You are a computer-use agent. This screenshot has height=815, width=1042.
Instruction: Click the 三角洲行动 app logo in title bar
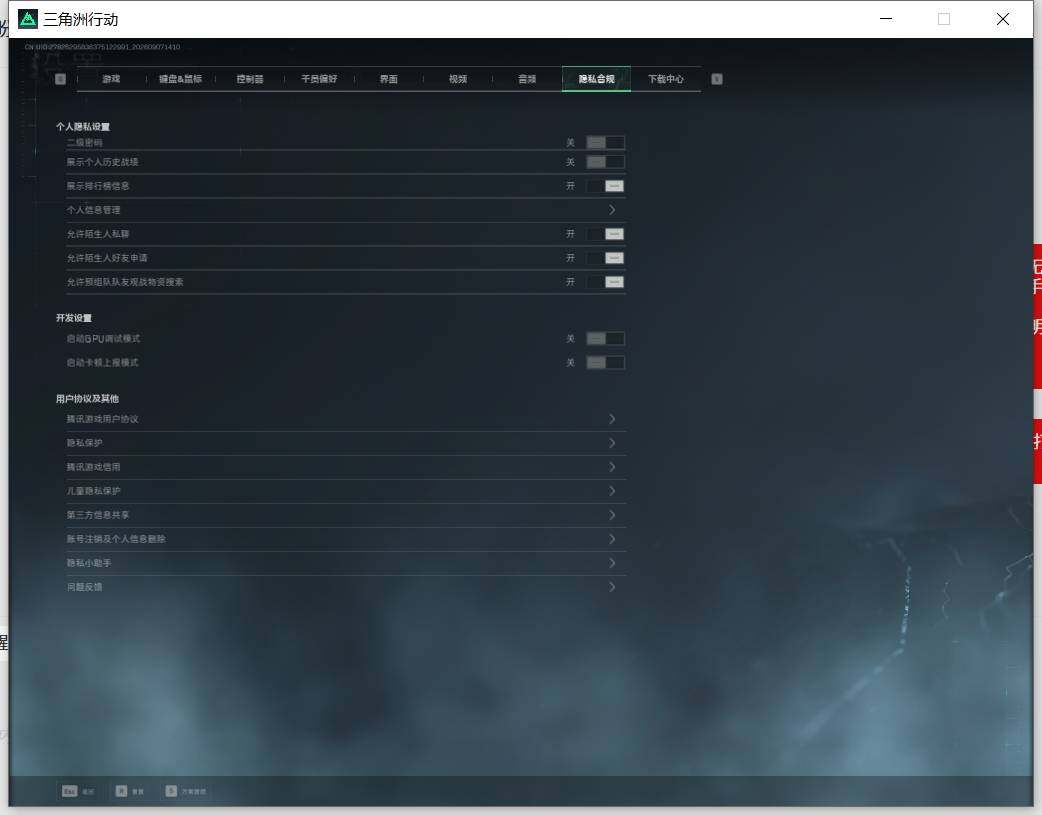pos(28,19)
